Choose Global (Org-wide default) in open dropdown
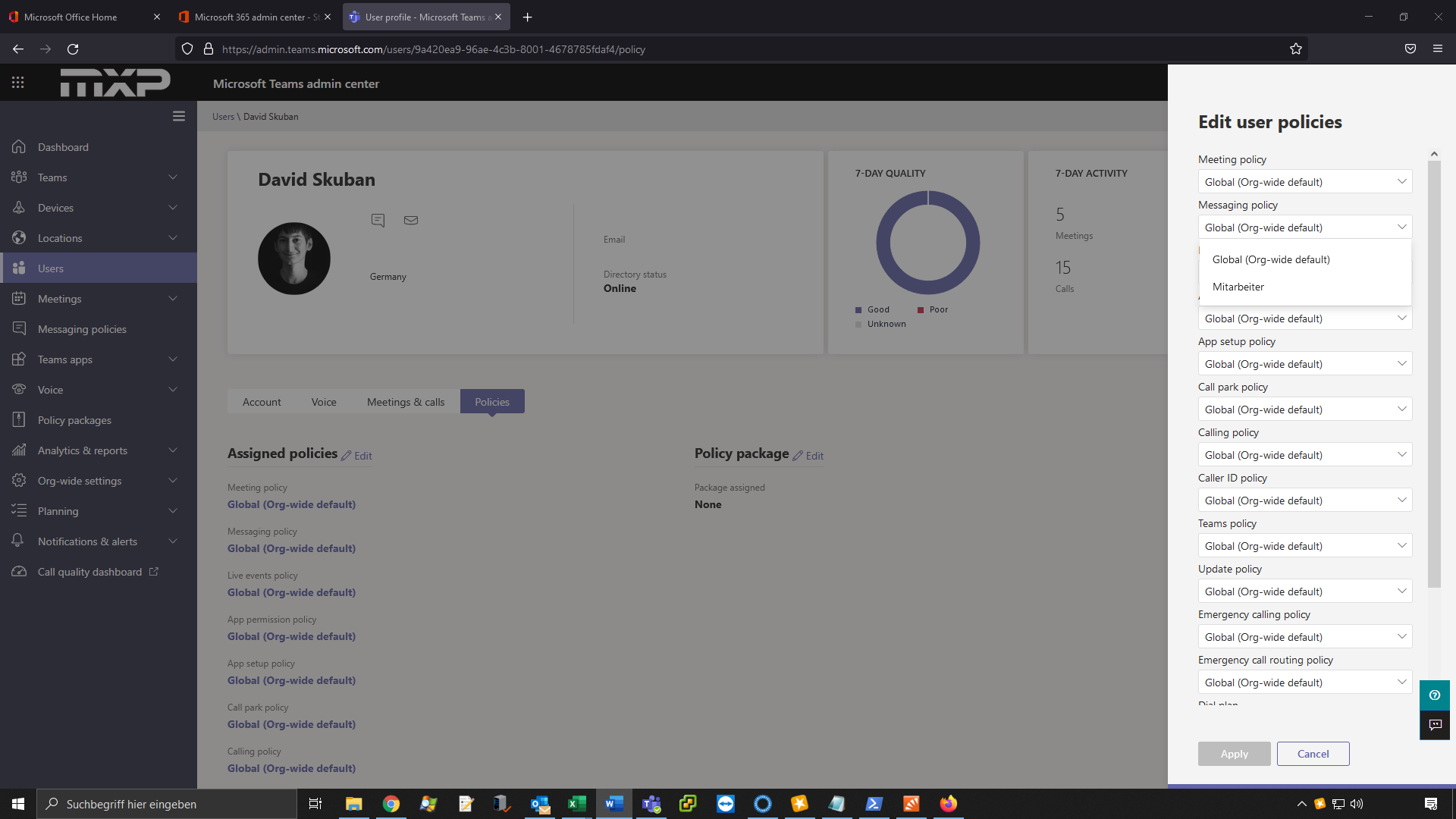This screenshot has height=819, width=1456. 1271,259
